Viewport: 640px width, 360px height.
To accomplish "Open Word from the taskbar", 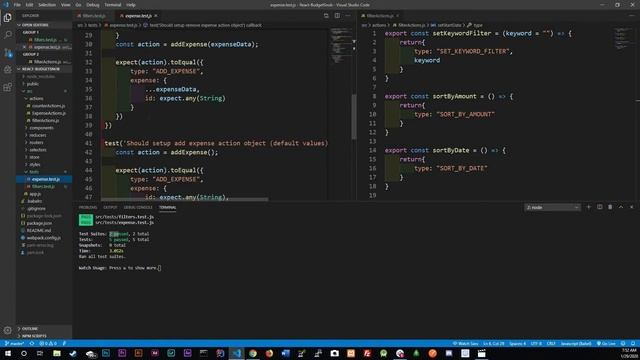I will point(286,353).
